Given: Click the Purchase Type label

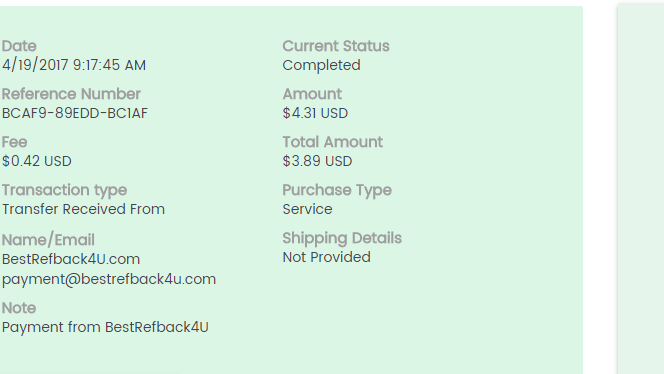Looking at the screenshot, I should coord(337,190).
